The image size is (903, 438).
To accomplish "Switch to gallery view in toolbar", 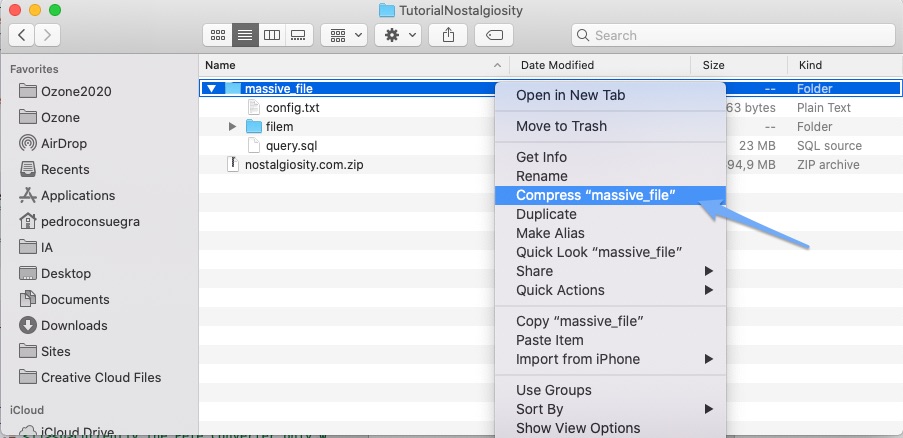I will click(x=298, y=35).
